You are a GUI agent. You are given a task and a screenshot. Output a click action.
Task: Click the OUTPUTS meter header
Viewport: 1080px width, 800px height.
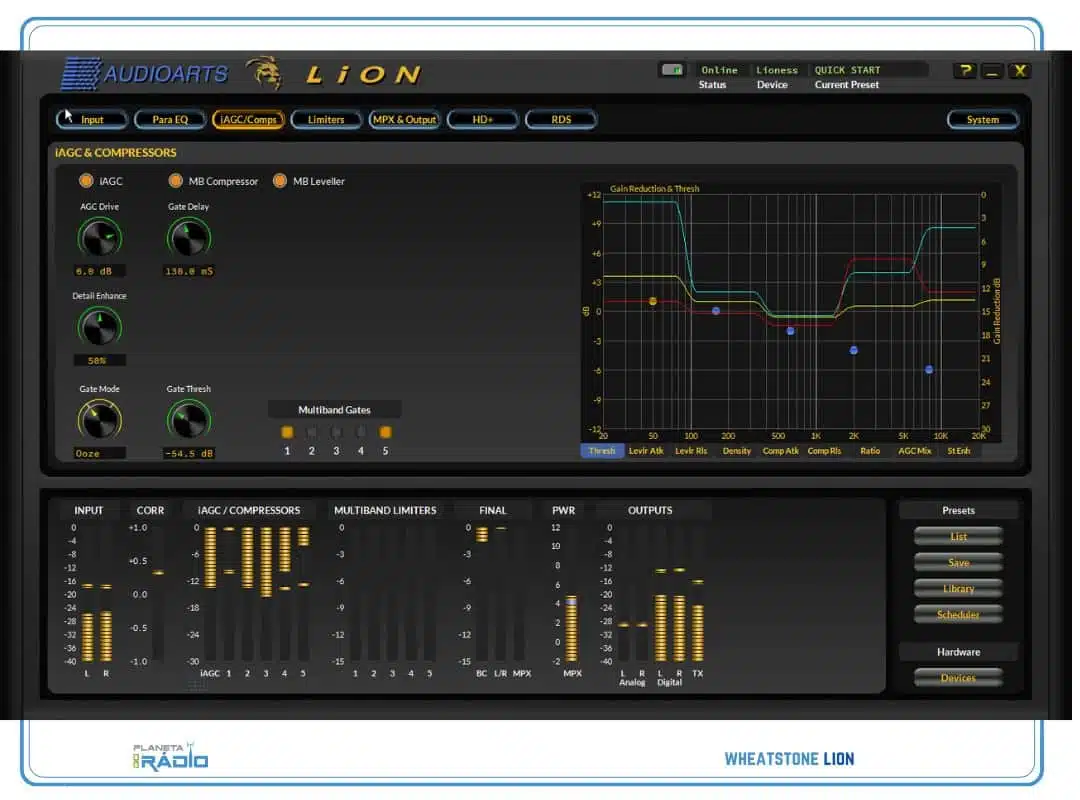pos(650,511)
